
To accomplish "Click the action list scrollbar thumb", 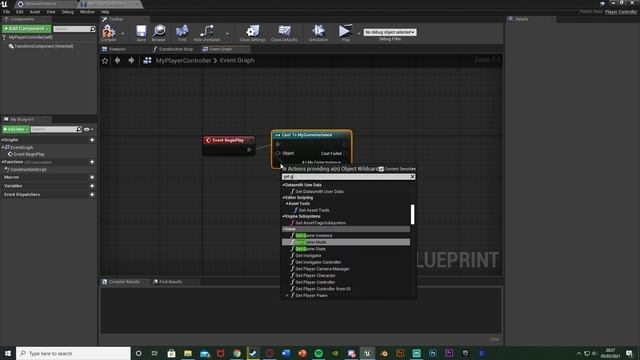I will point(413,214).
